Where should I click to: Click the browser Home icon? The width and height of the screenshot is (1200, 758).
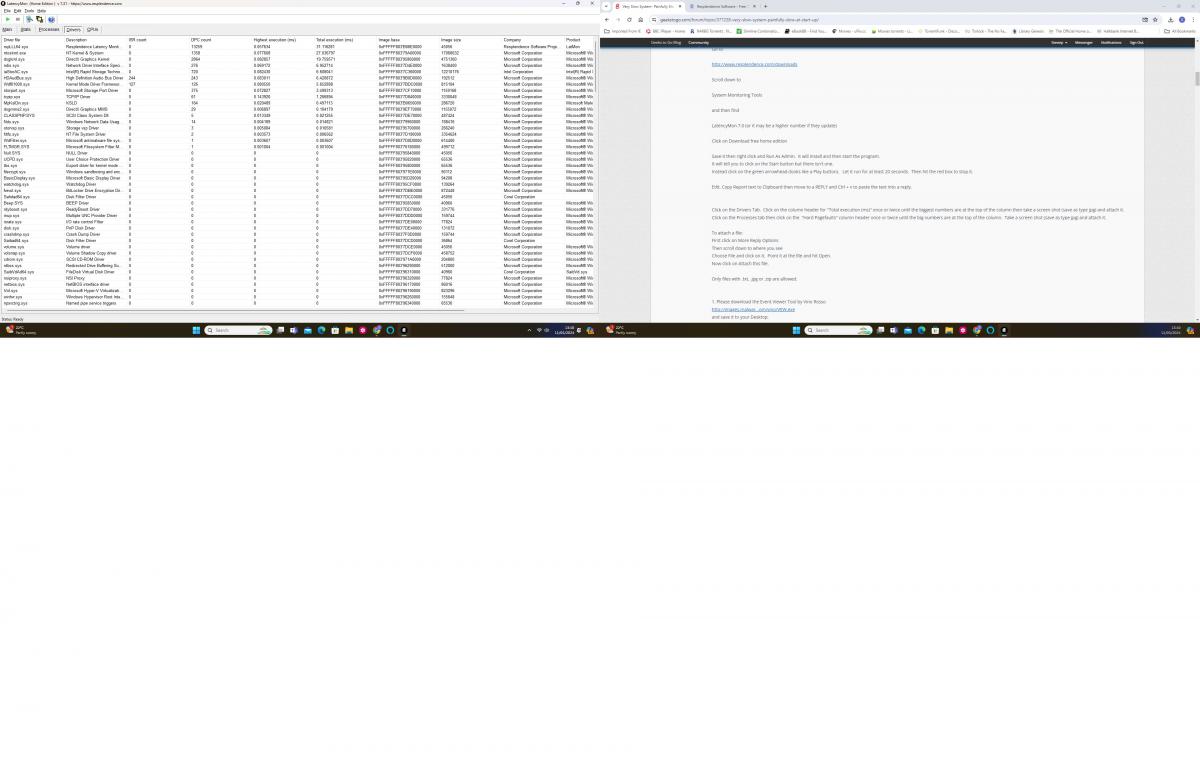point(640,19)
